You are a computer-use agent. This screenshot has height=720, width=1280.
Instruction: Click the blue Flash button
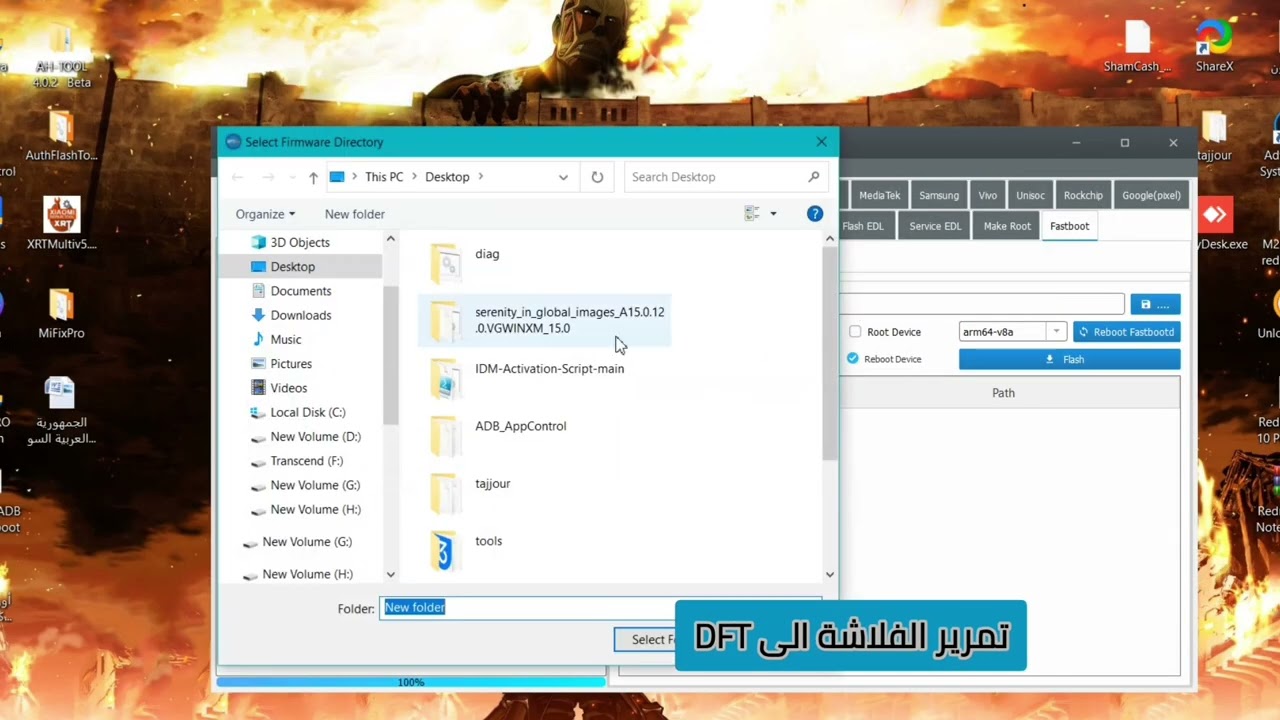1069,359
